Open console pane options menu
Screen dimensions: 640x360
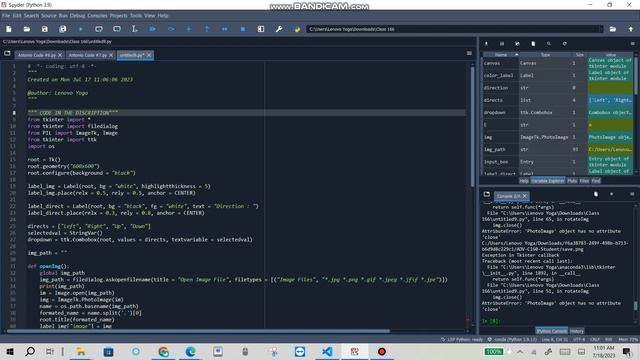click(632, 194)
